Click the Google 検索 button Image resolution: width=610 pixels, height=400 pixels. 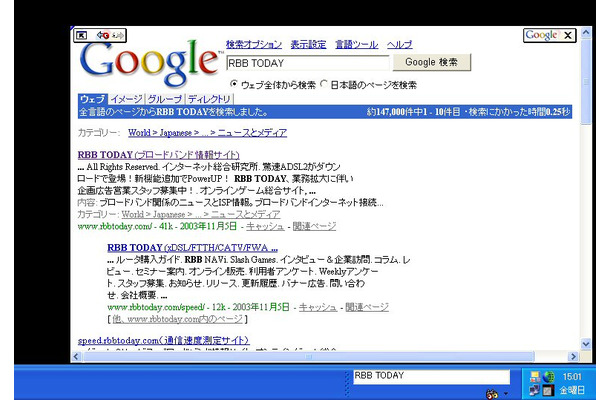(x=432, y=62)
